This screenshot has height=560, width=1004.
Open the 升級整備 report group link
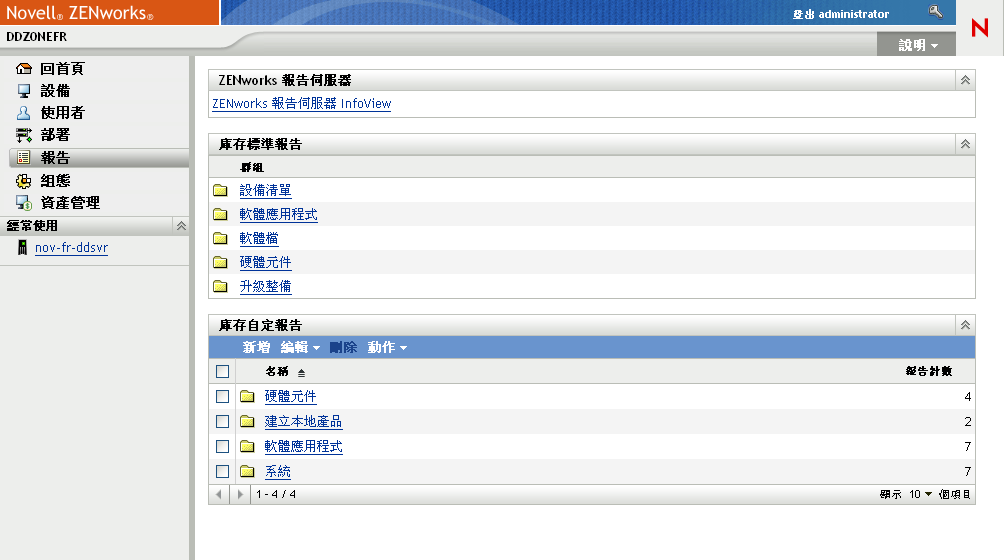click(265, 286)
